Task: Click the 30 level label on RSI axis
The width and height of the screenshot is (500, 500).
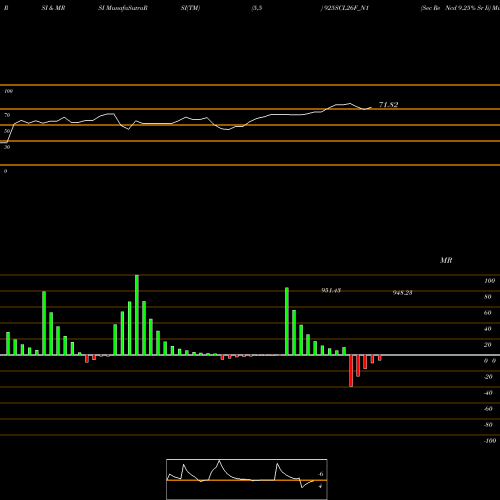Action: 7,147
